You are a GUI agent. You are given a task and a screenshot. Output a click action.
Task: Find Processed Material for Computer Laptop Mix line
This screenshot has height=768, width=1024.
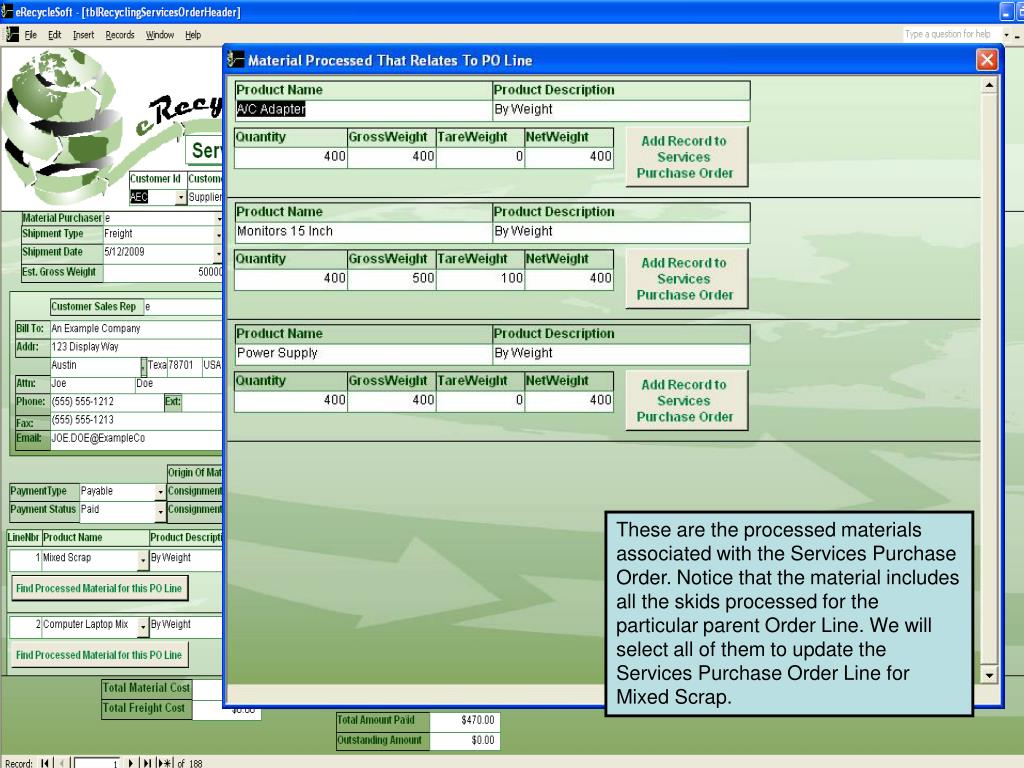click(99, 655)
